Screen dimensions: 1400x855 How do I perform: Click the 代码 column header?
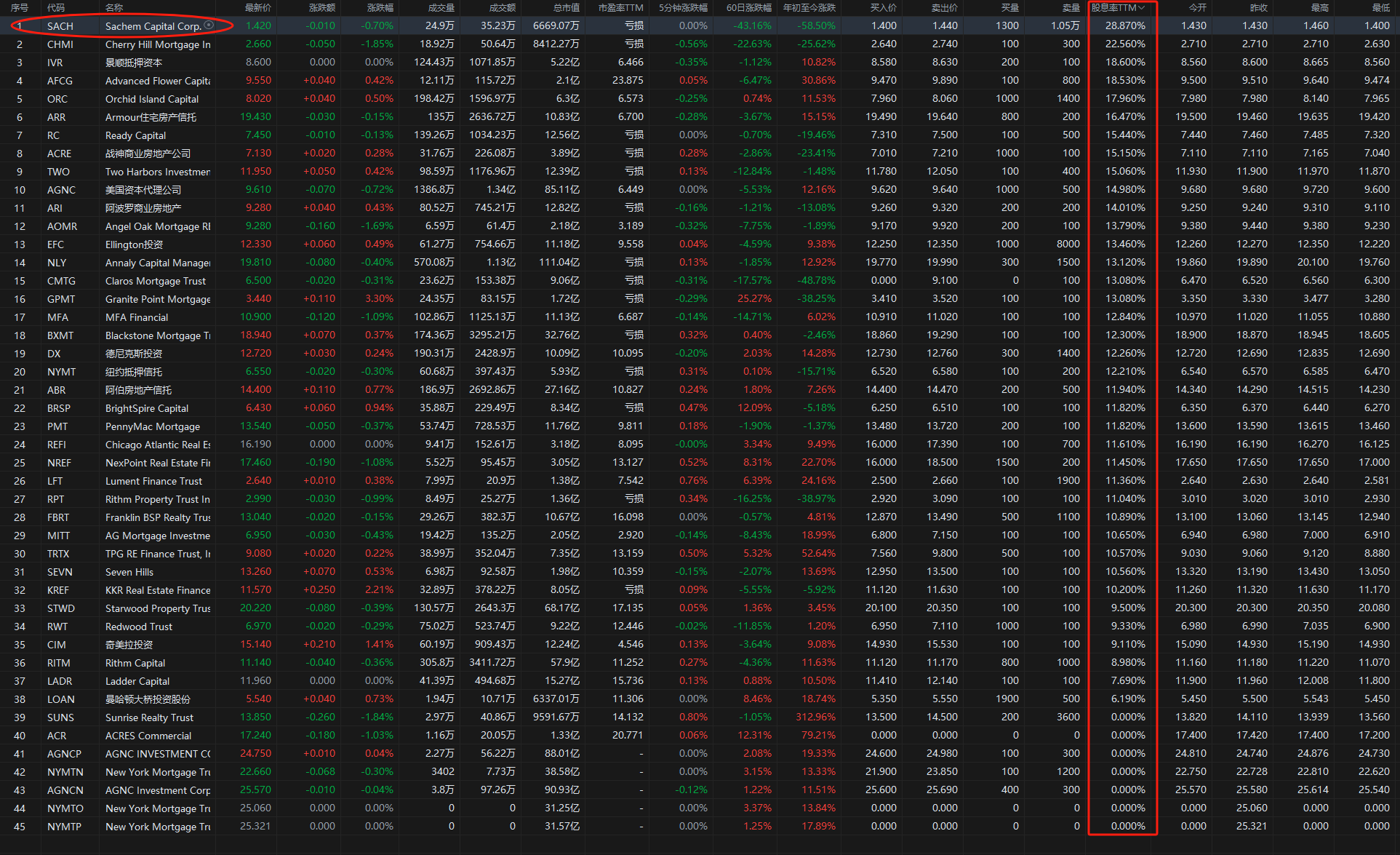56,8
